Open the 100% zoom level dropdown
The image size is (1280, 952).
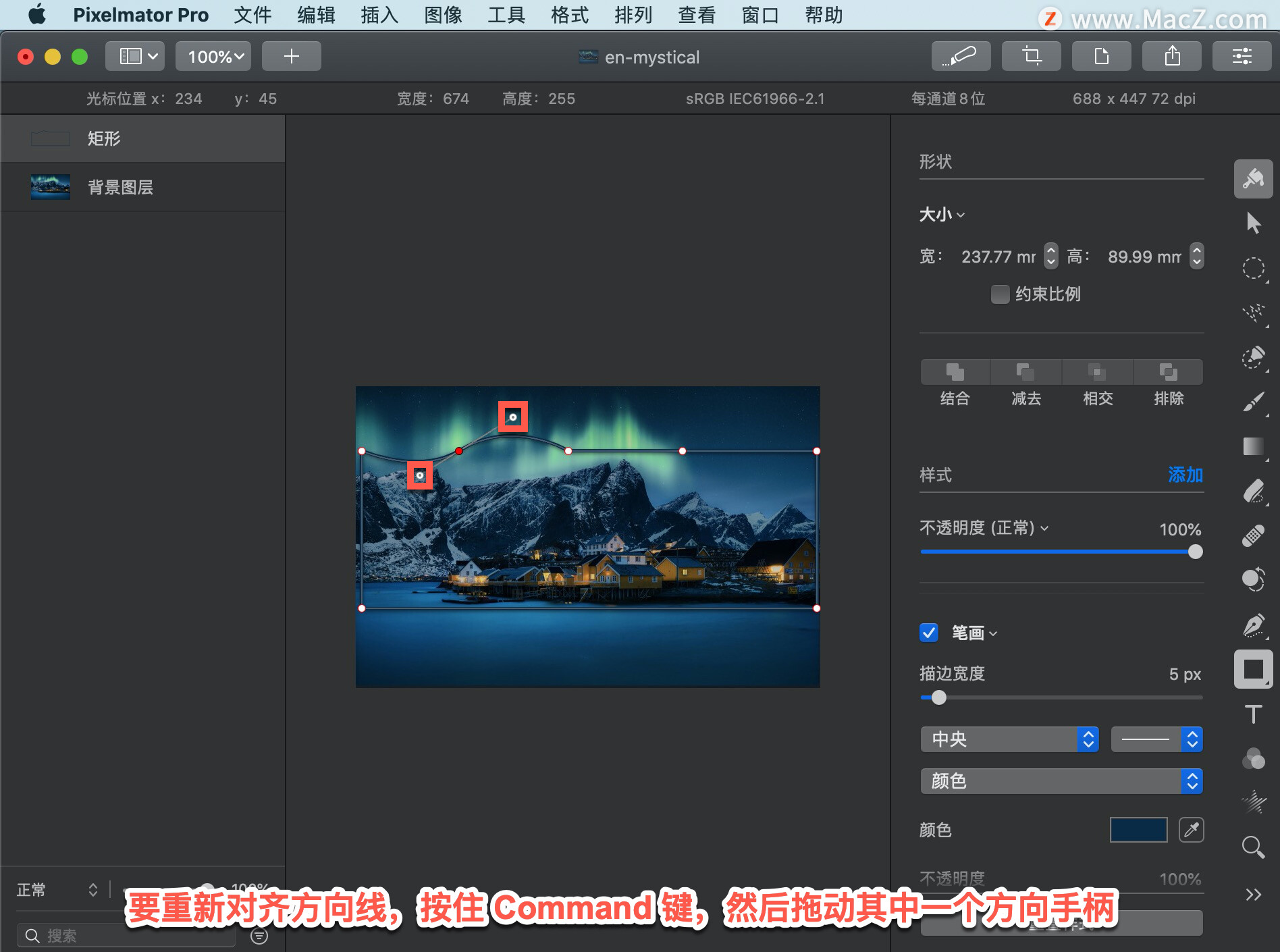(213, 56)
